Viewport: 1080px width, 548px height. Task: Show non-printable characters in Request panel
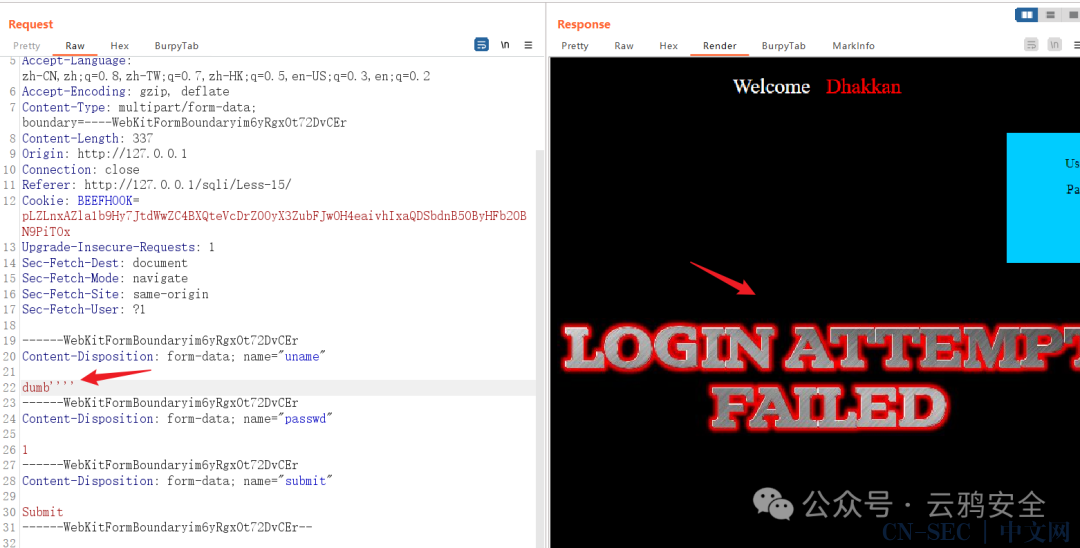pos(505,45)
